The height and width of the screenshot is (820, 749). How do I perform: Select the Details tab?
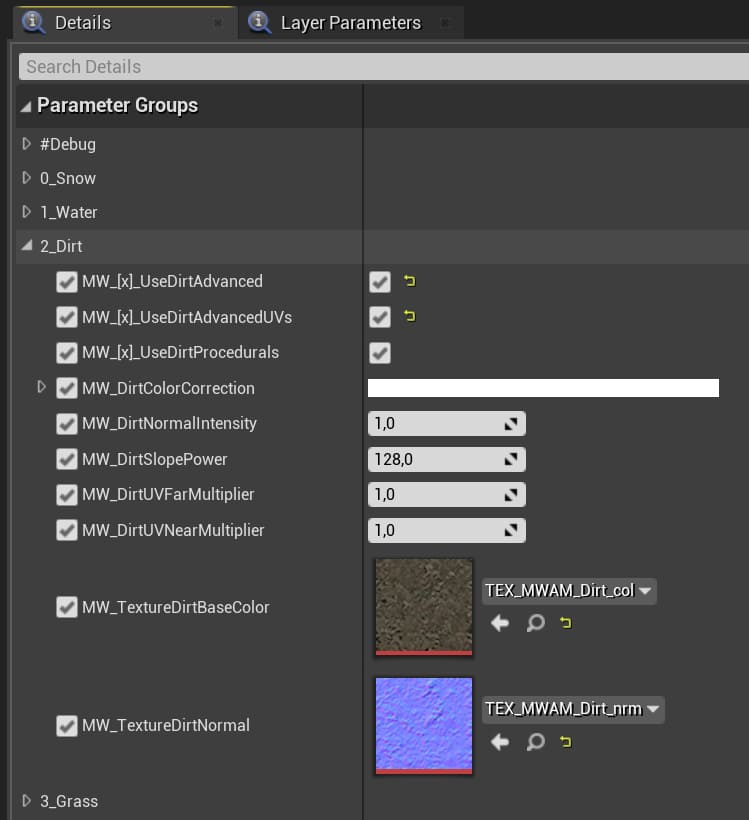pos(82,22)
